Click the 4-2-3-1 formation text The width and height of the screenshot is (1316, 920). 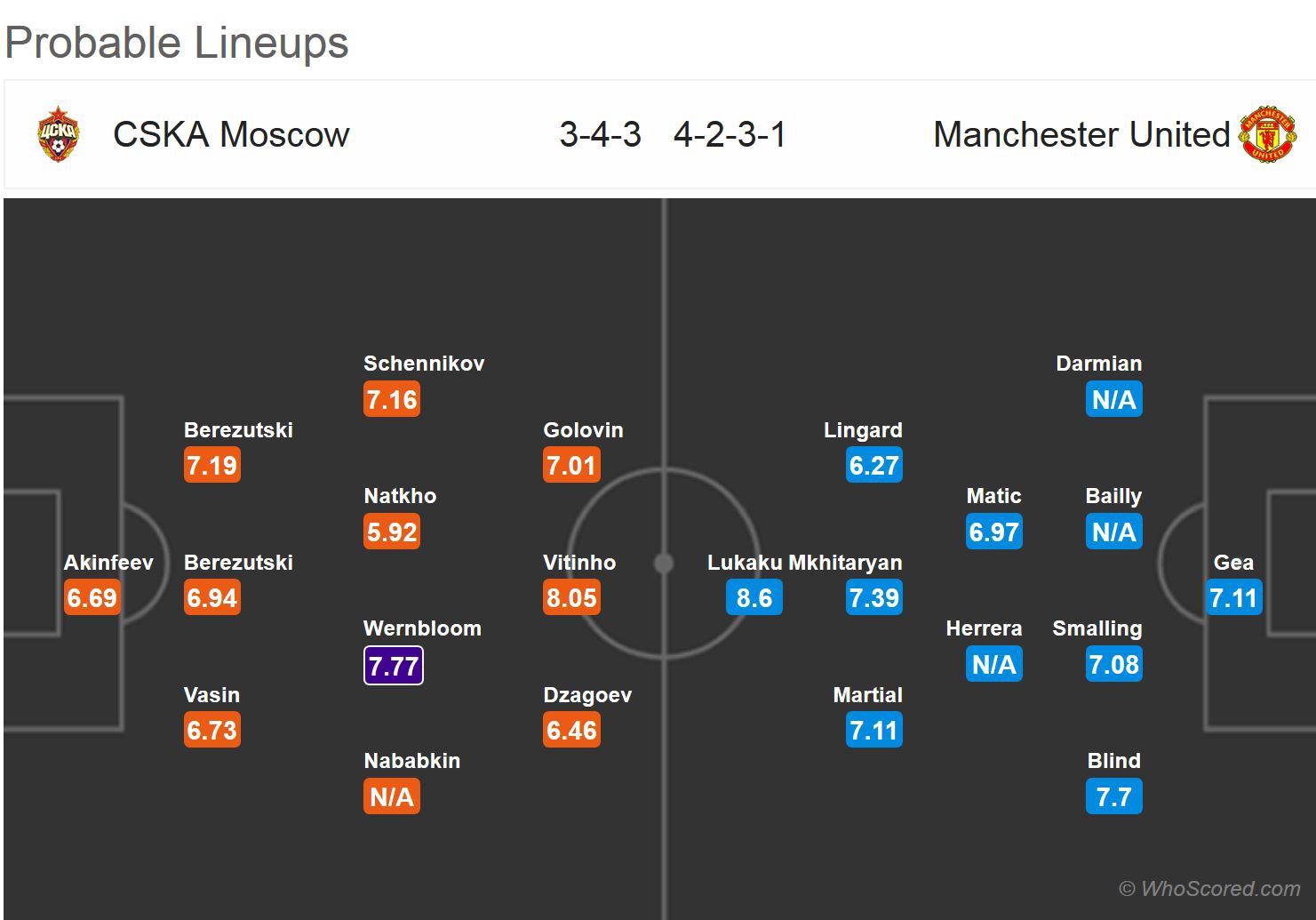[730, 134]
